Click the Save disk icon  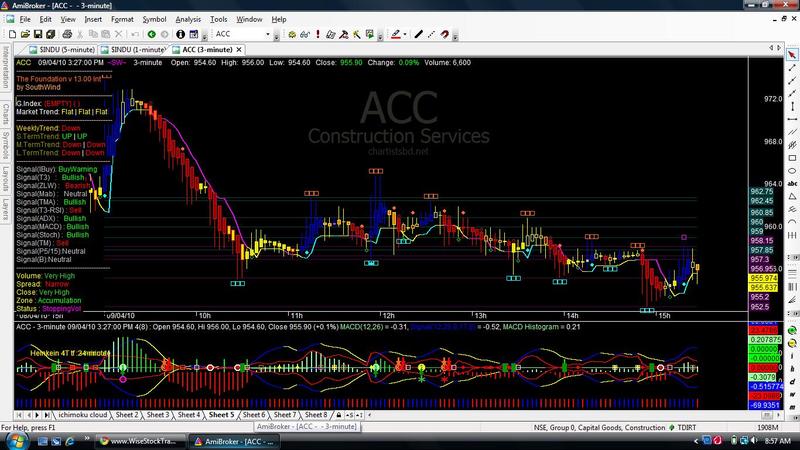point(38,34)
